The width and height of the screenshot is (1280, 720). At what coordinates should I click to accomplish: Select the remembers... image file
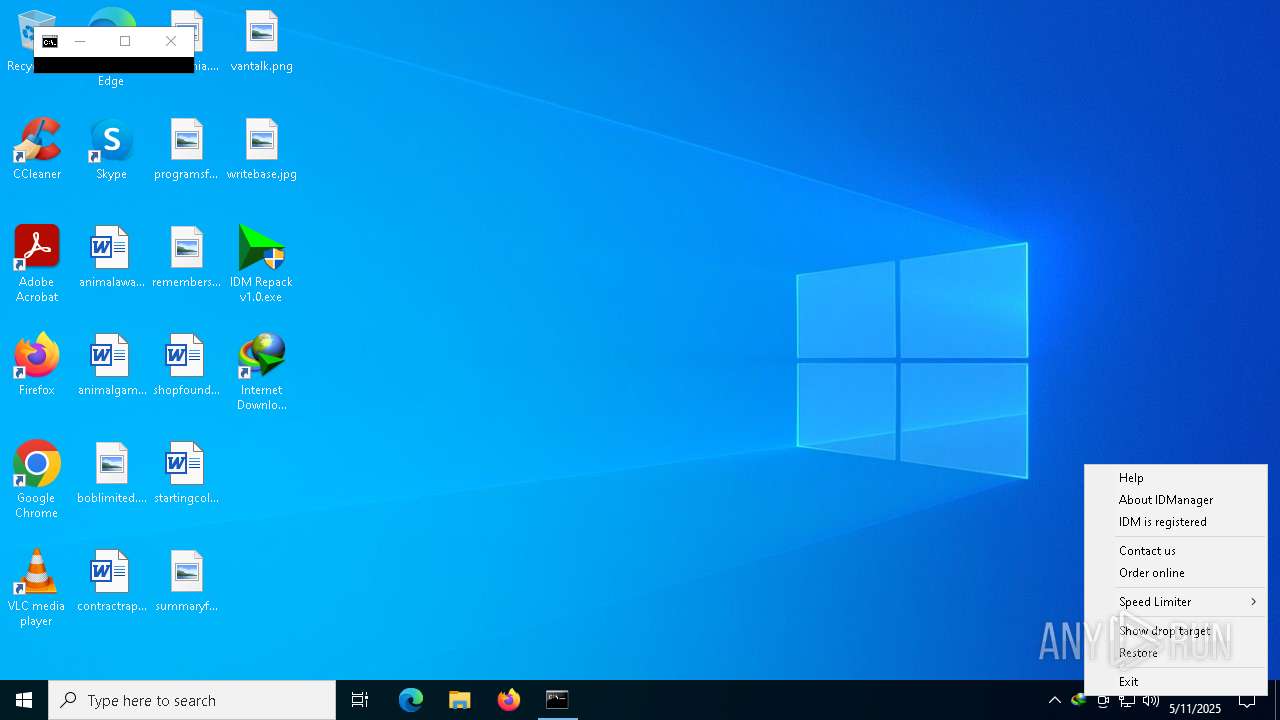[x=186, y=257]
